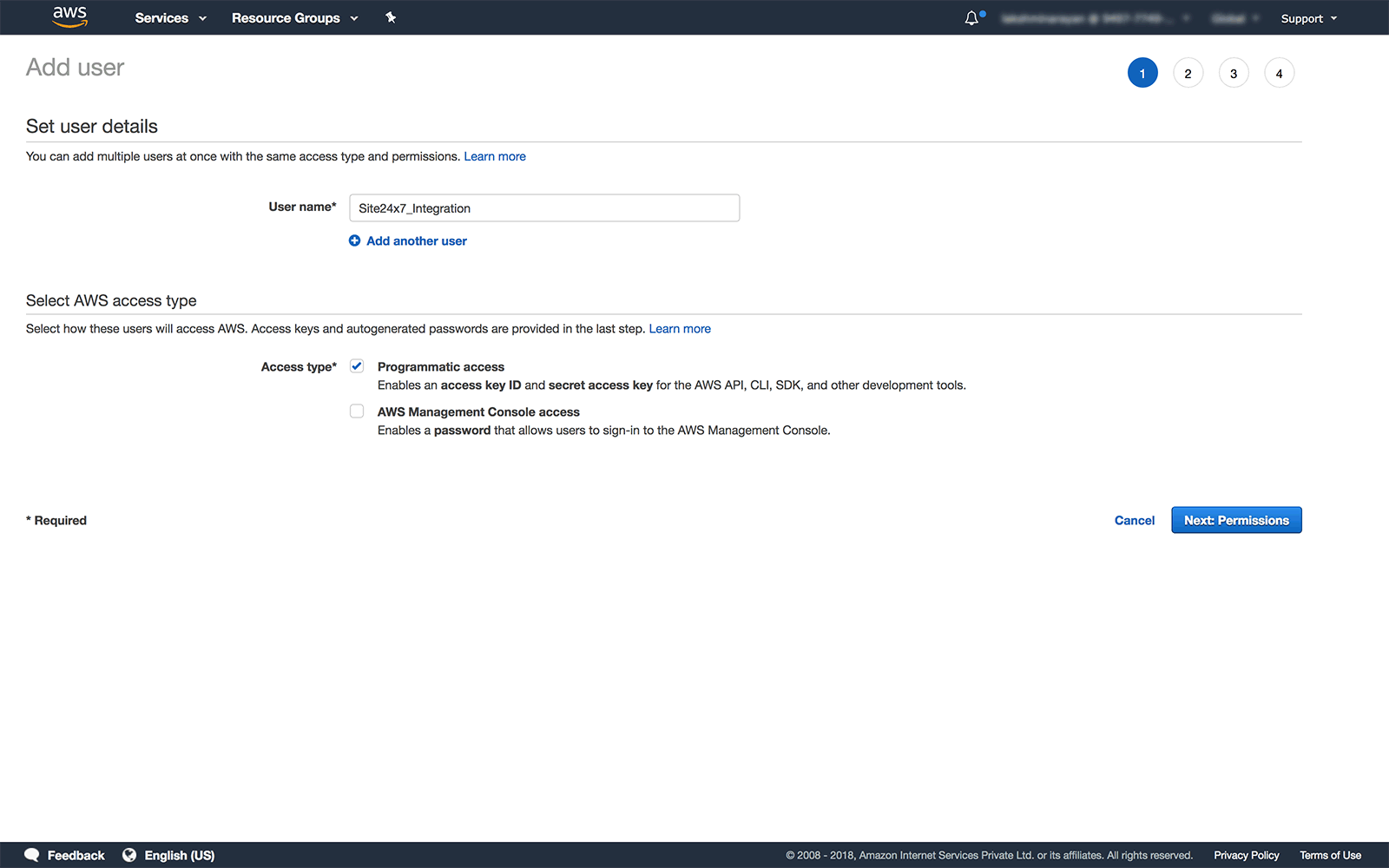
Task: Select step 3 circle in the progress indicator
Action: tap(1234, 73)
